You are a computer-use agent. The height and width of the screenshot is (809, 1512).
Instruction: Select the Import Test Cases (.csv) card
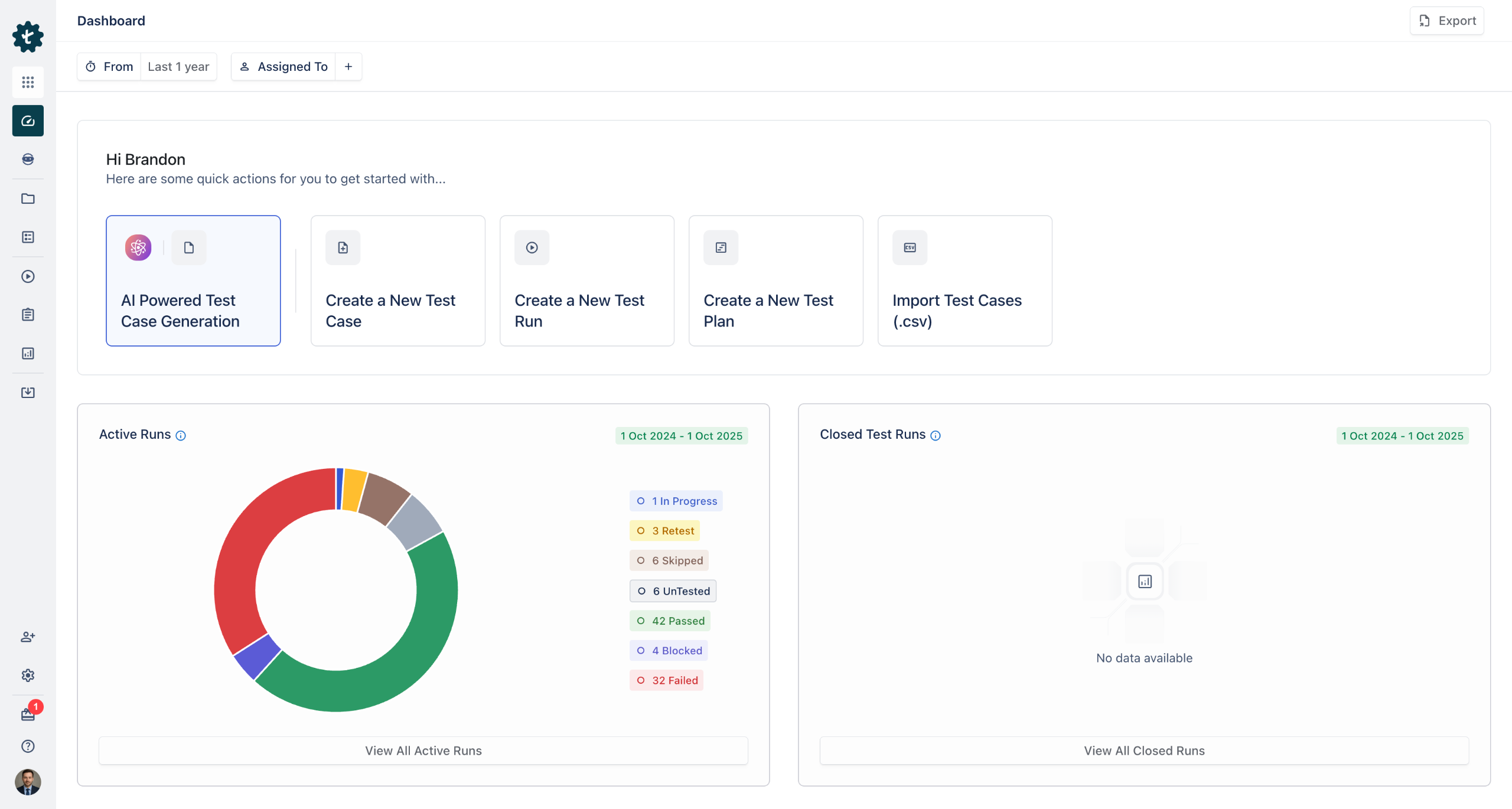pyautogui.click(x=964, y=280)
